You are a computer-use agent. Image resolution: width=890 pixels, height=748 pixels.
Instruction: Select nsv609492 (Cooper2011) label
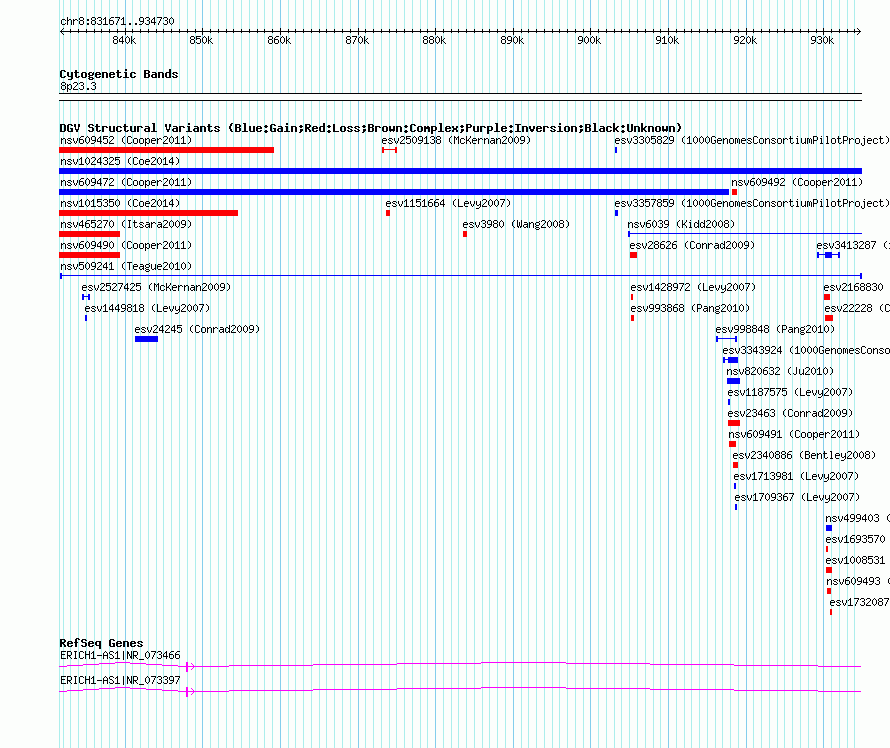click(x=797, y=182)
